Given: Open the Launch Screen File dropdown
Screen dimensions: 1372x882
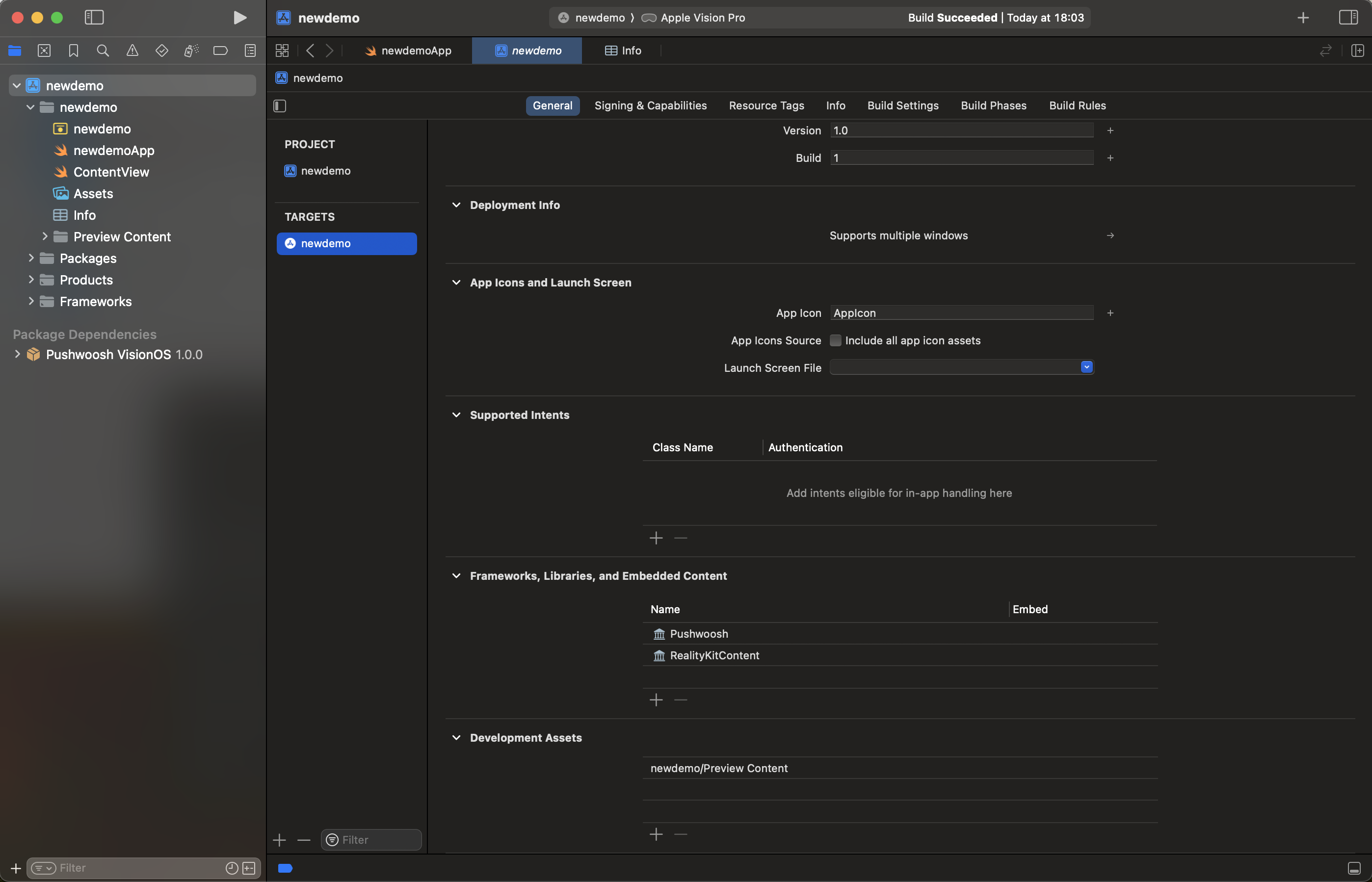Looking at the screenshot, I should (1086, 367).
